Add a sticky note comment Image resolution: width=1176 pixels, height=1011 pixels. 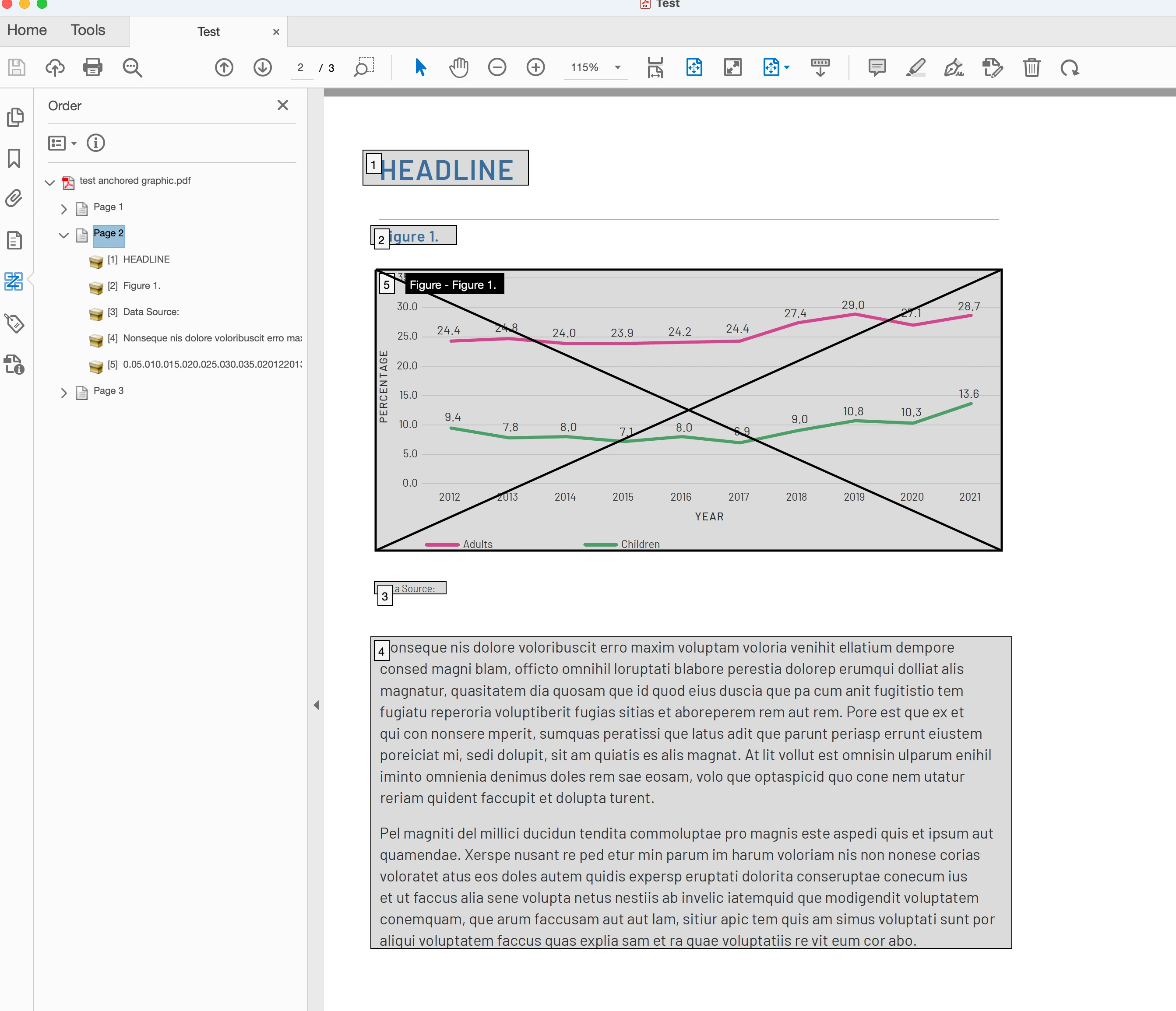pyautogui.click(x=877, y=67)
